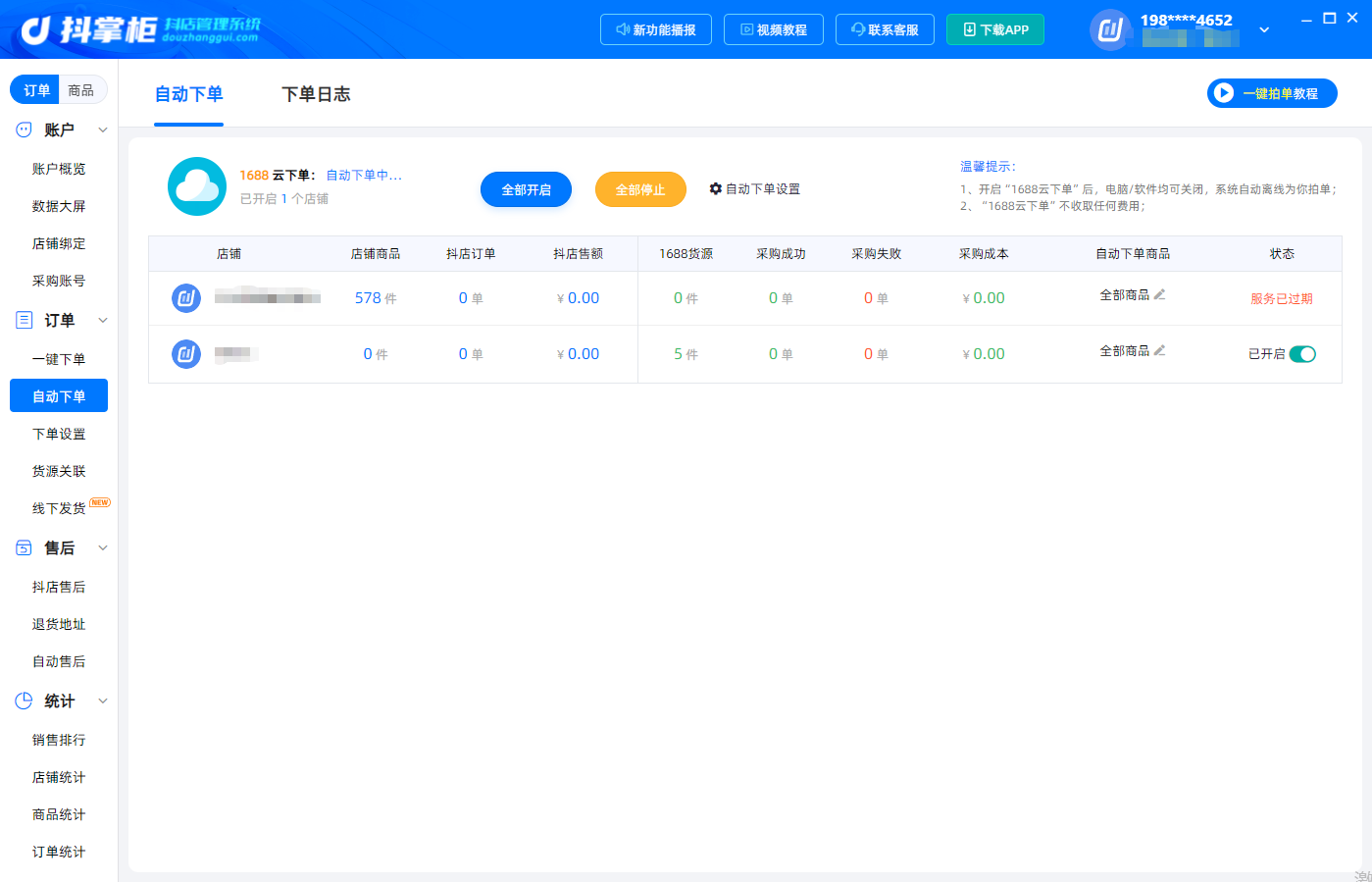
Task: Click the shop icon in the 已开启 row
Action: (186, 353)
